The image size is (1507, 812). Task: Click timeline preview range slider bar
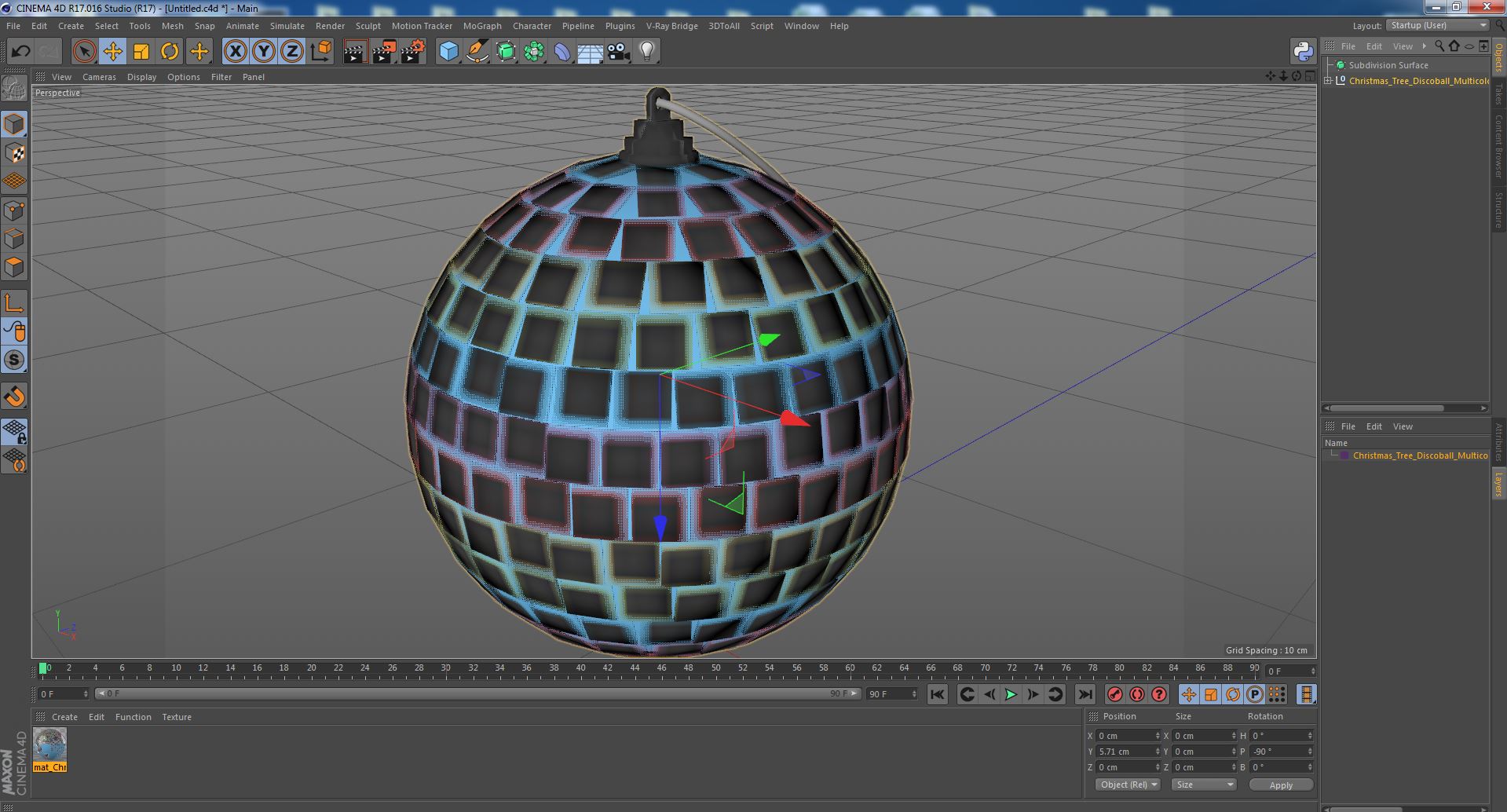tap(477, 693)
